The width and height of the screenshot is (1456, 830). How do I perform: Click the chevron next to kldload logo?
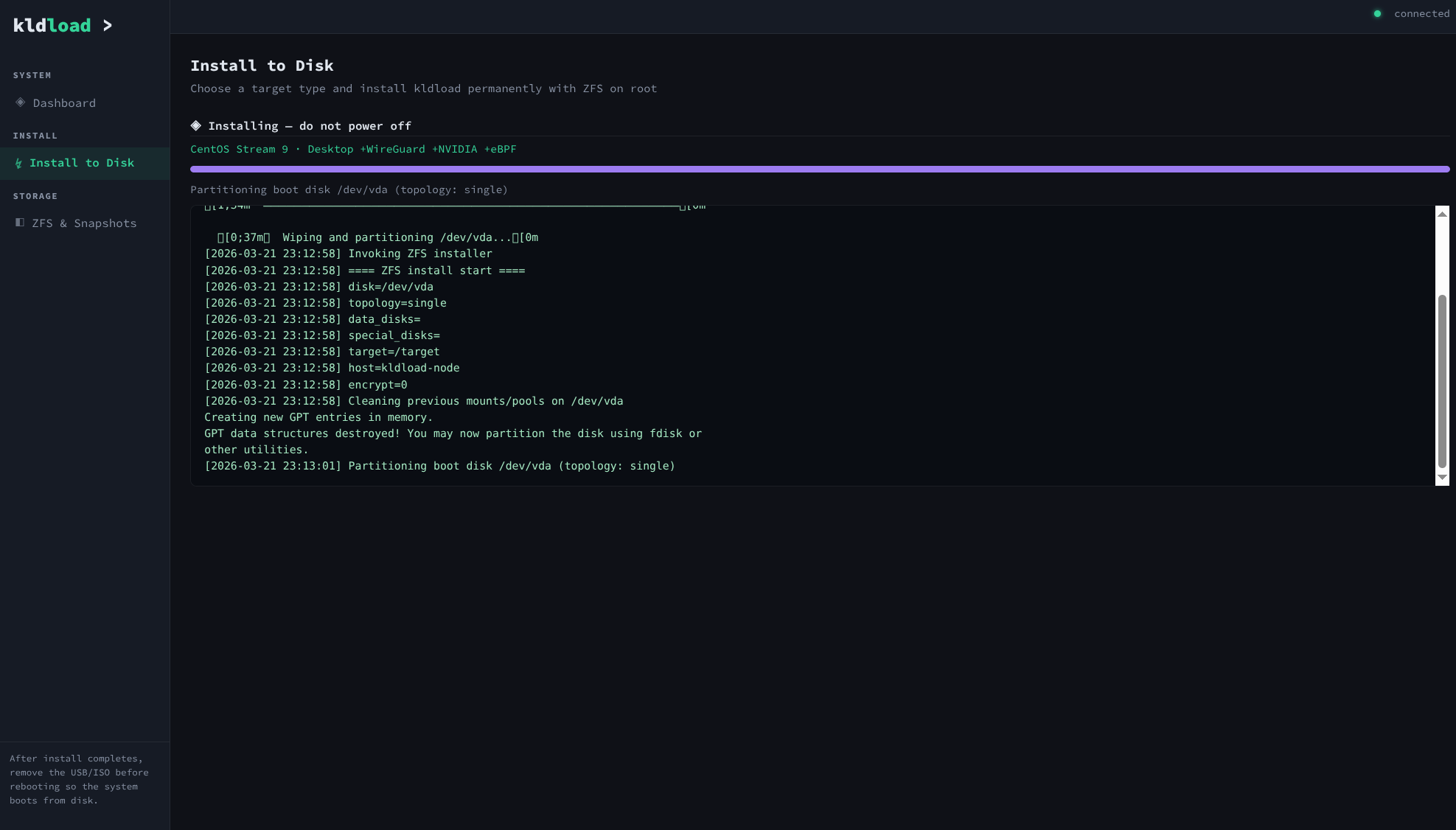pos(108,26)
